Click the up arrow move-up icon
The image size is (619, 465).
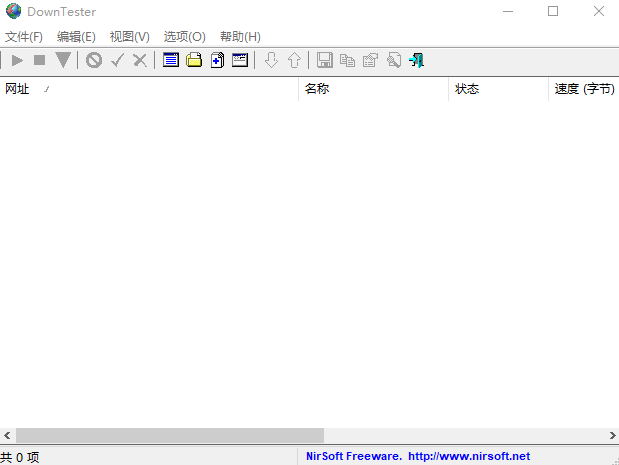click(294, 61)
